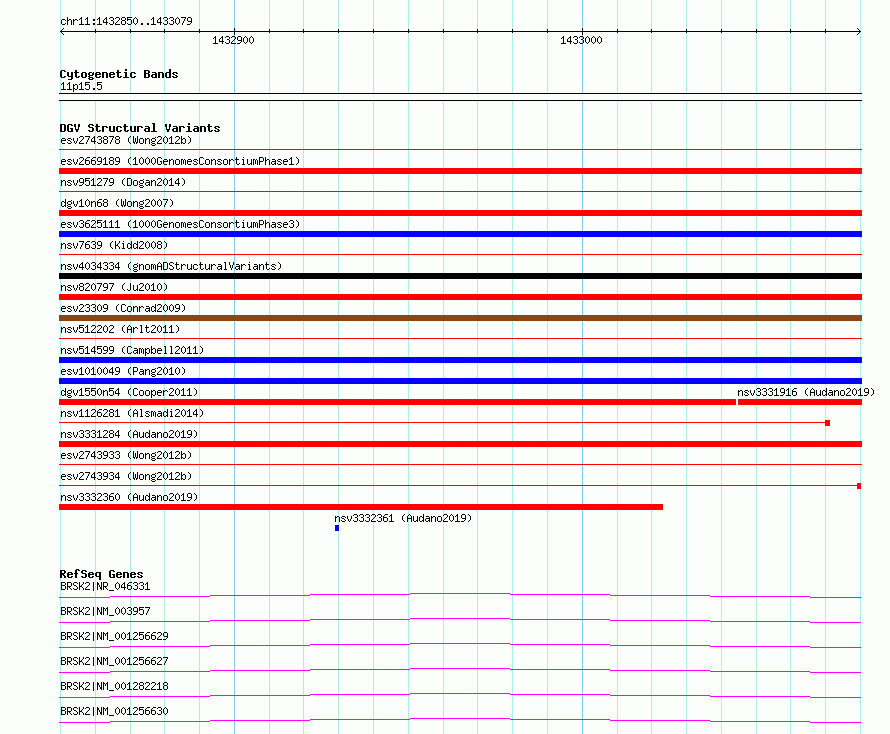Select the 11p15.5 cytogenetic band label
The height and width of the screenshot is (734, 890).
tap(81, 86)
